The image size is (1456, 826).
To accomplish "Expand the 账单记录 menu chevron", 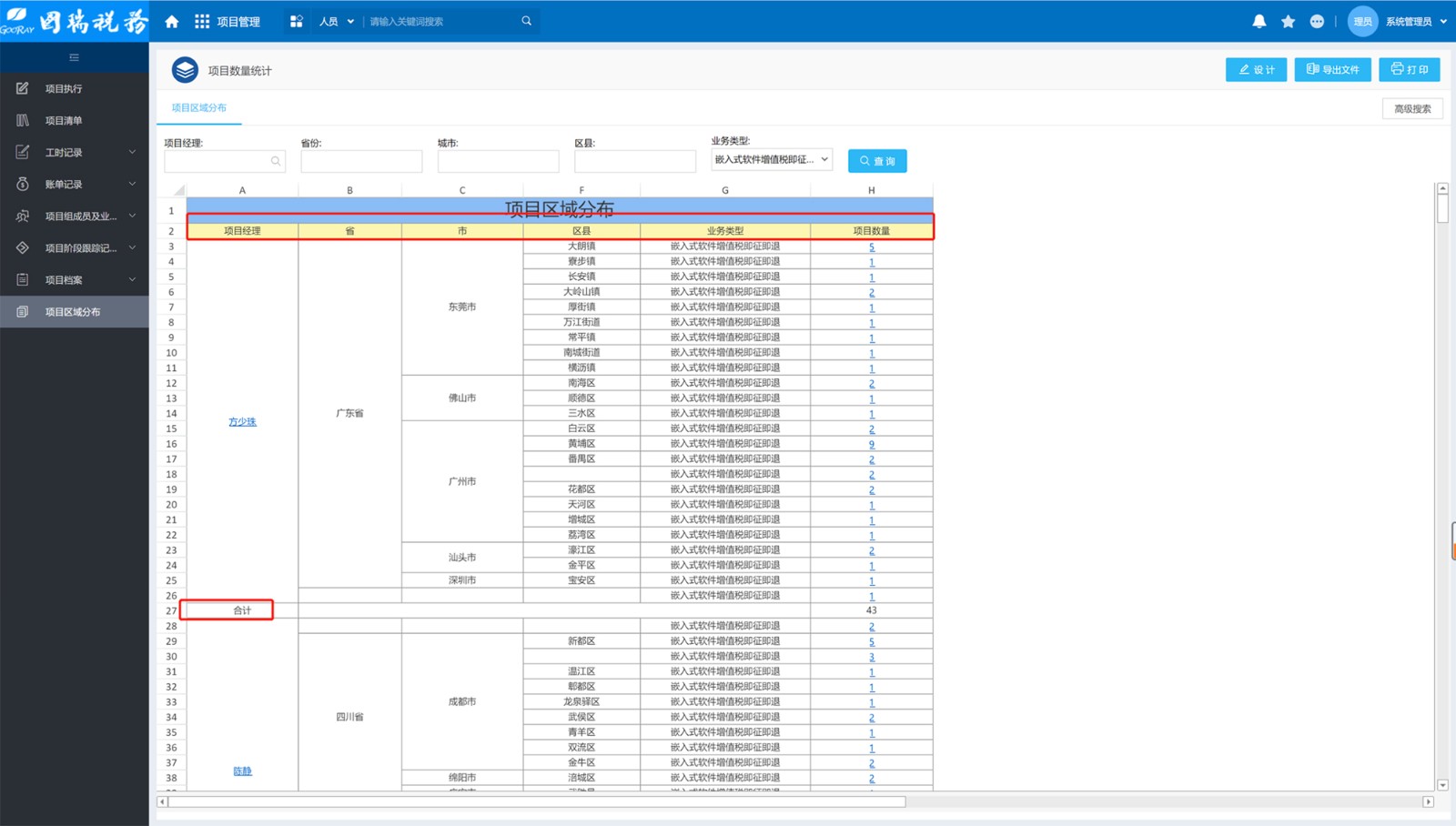I will click(132, 184).
